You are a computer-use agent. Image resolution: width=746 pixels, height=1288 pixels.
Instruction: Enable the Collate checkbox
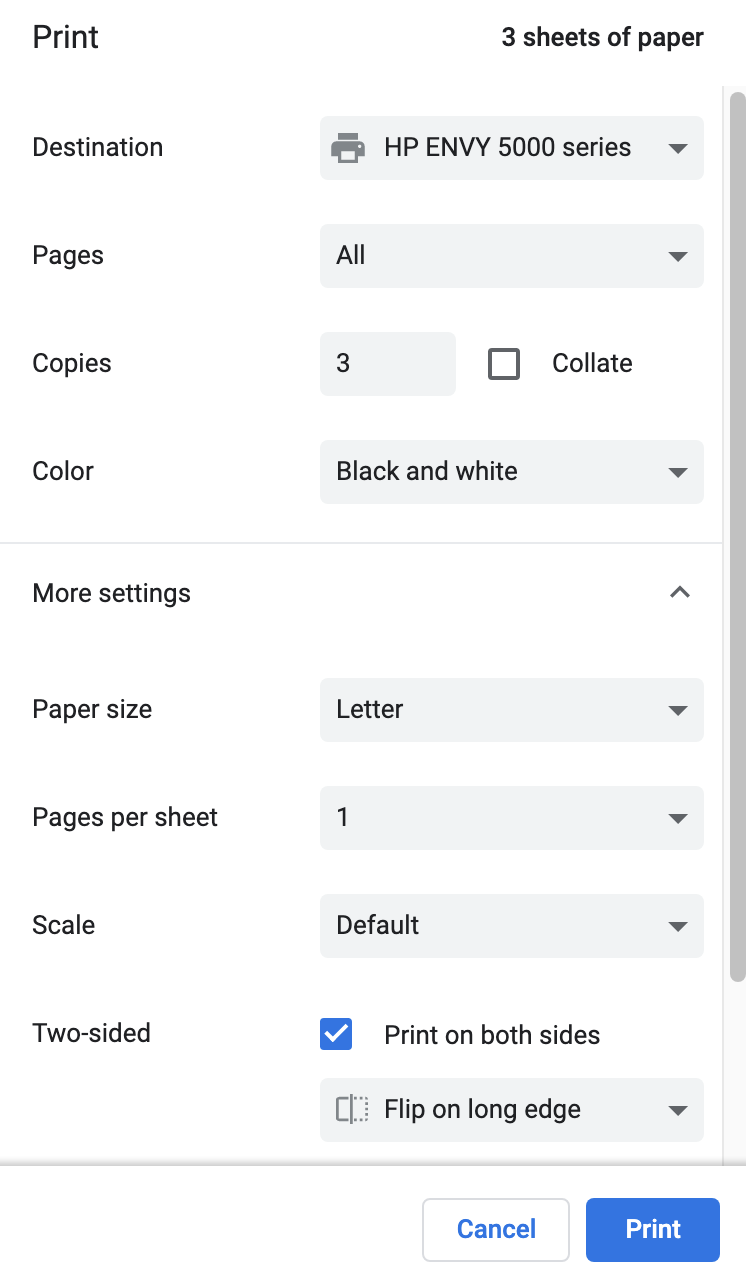[504, 364]
